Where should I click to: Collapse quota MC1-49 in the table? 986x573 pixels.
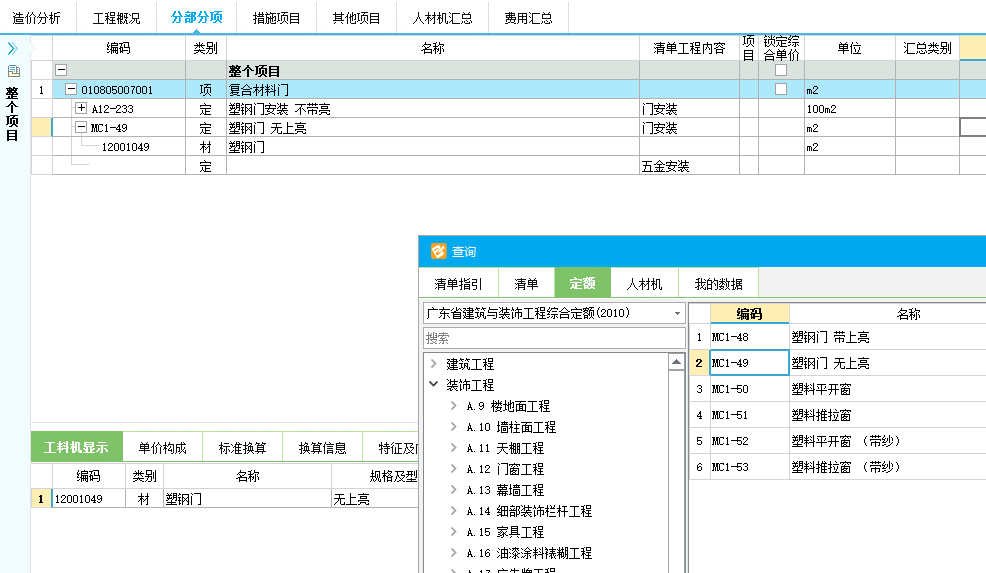pos(80,127)
